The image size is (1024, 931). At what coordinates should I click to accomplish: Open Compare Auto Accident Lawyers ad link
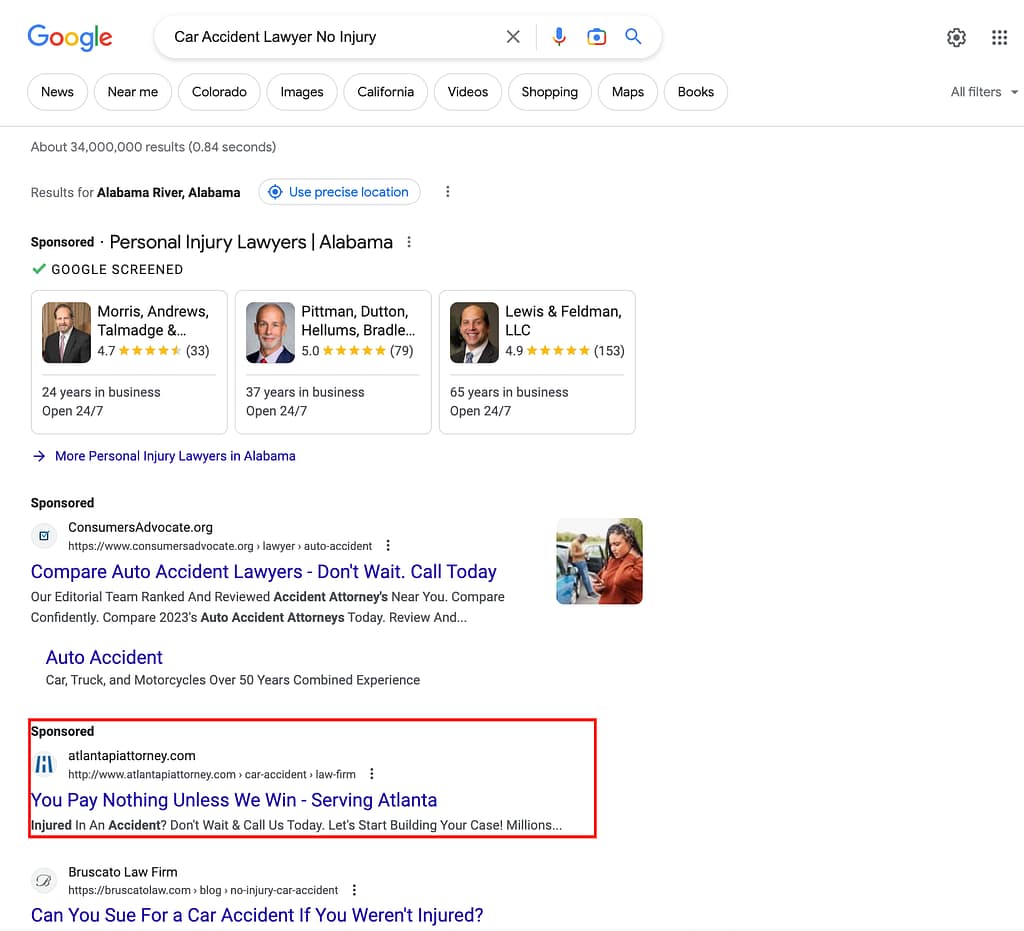pos(264,572)
